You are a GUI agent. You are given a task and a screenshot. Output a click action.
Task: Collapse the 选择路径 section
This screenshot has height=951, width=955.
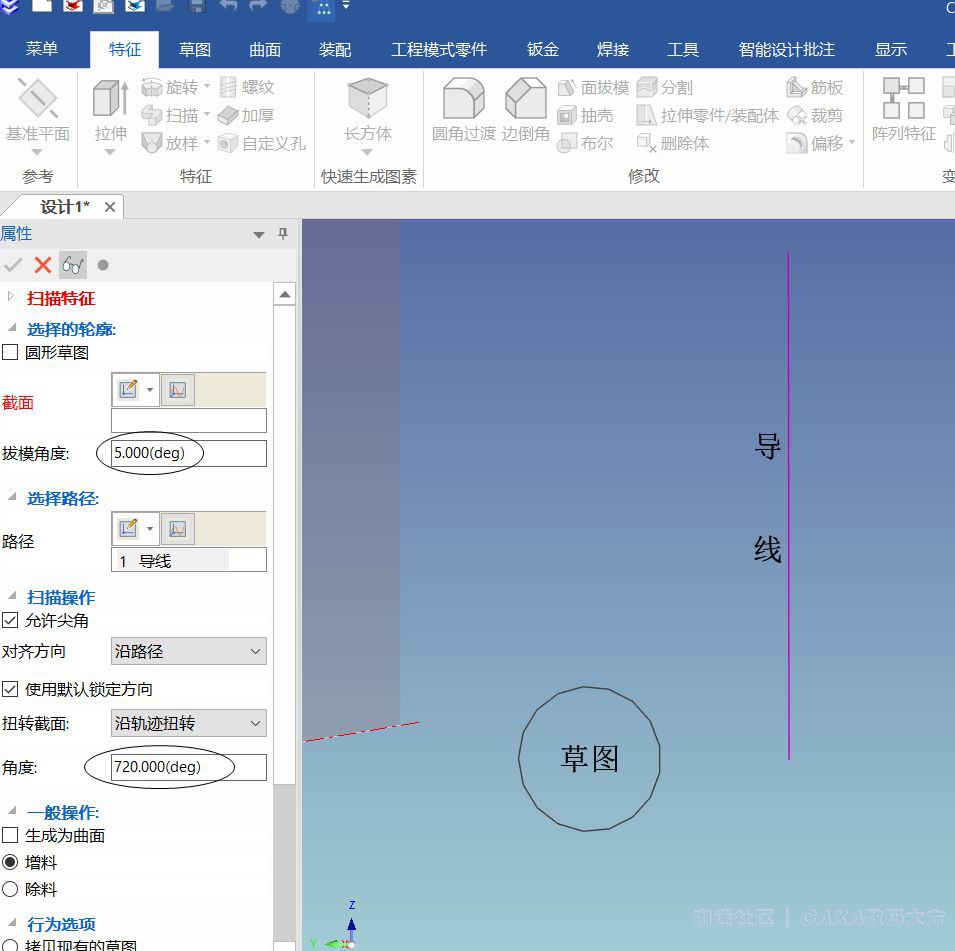click(12, 497)
